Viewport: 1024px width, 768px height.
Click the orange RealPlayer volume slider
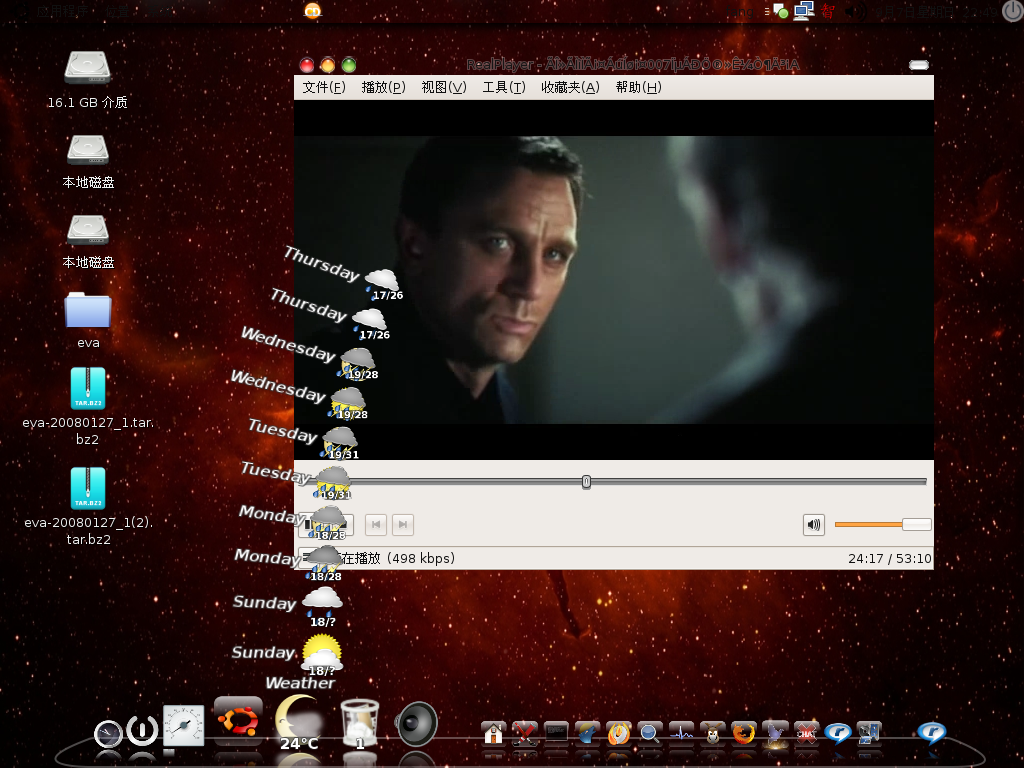[883, 524]
